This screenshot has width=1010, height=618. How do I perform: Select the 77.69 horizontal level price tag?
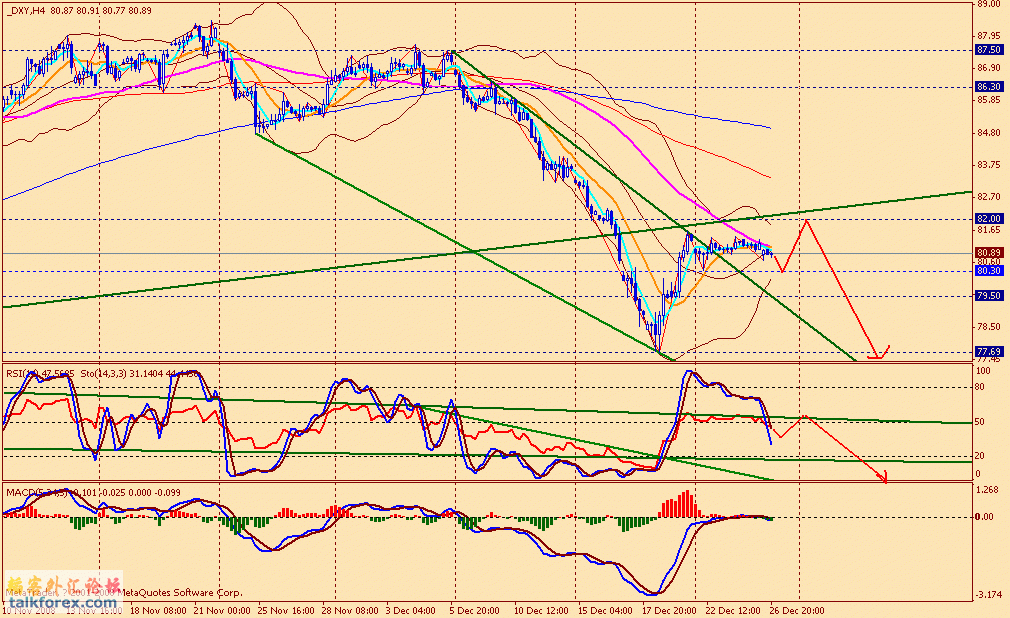pos(988,351)
